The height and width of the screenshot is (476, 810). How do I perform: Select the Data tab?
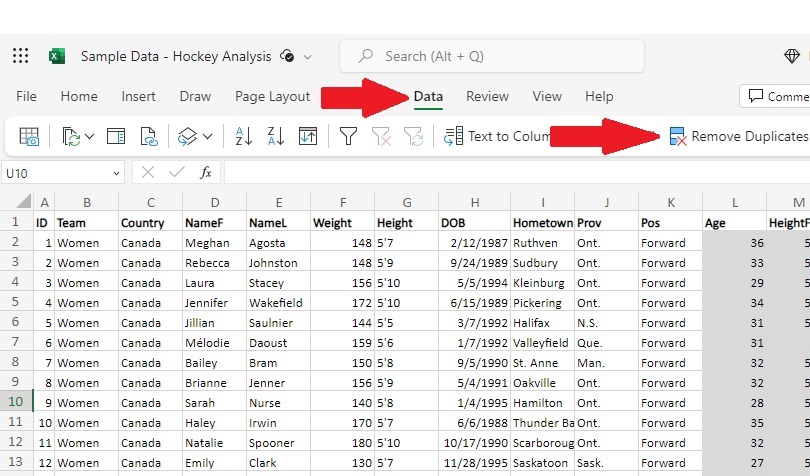coord(428,97)
